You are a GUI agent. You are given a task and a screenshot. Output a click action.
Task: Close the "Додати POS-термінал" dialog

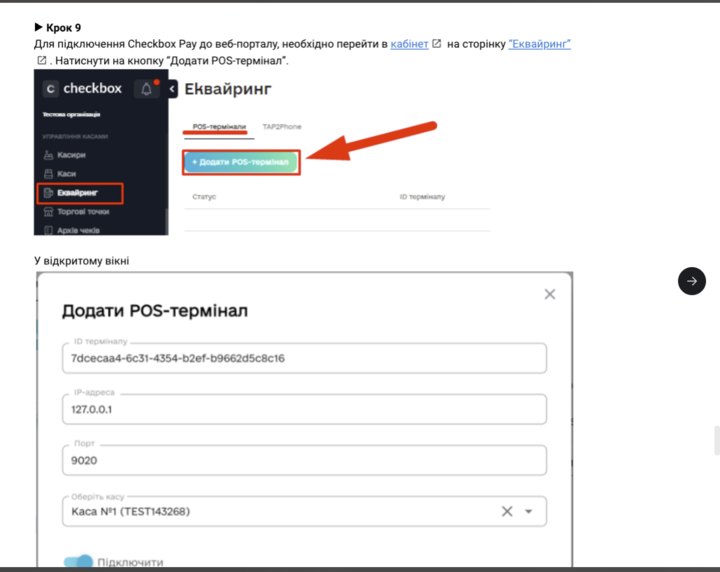[x=550, y=294]
